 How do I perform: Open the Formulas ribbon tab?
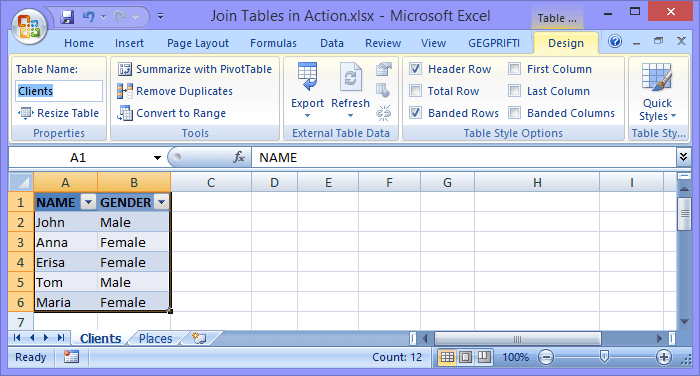273,43
